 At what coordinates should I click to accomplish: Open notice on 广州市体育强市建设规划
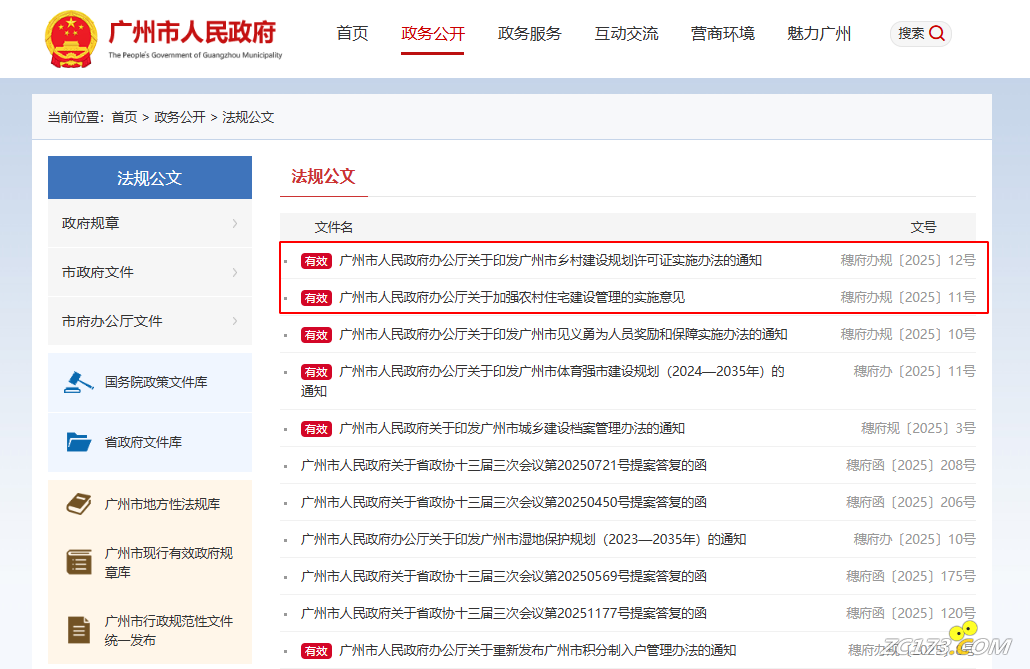[543, 381]
